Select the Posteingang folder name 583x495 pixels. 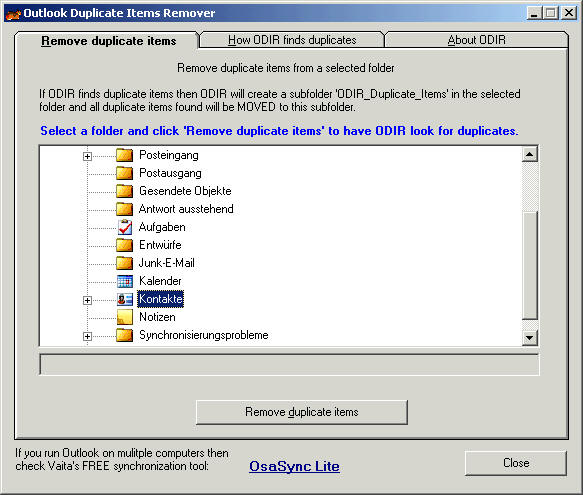(169, 155)
